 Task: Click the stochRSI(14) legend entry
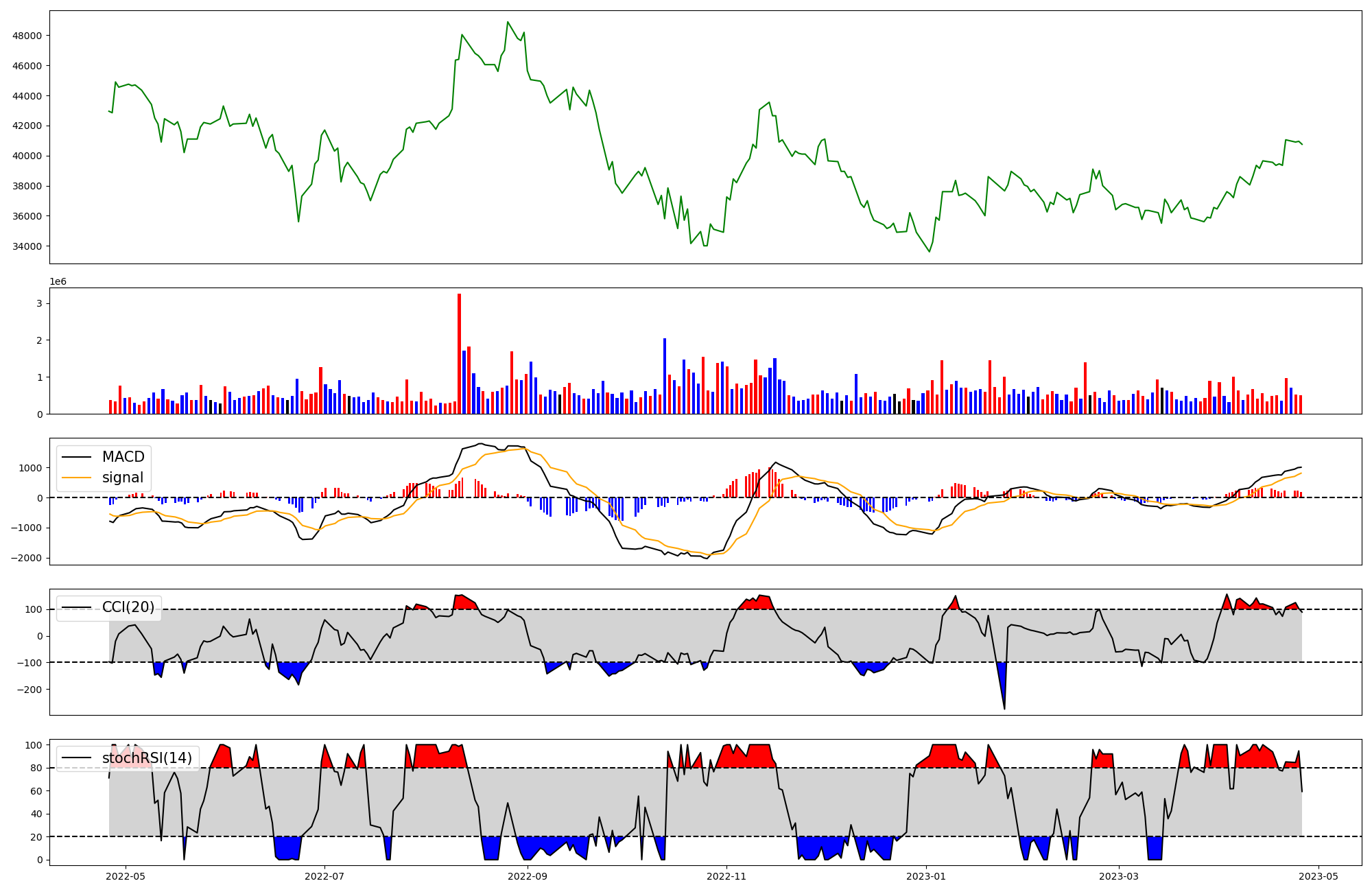pyautogui.click(x=147, y=758)
